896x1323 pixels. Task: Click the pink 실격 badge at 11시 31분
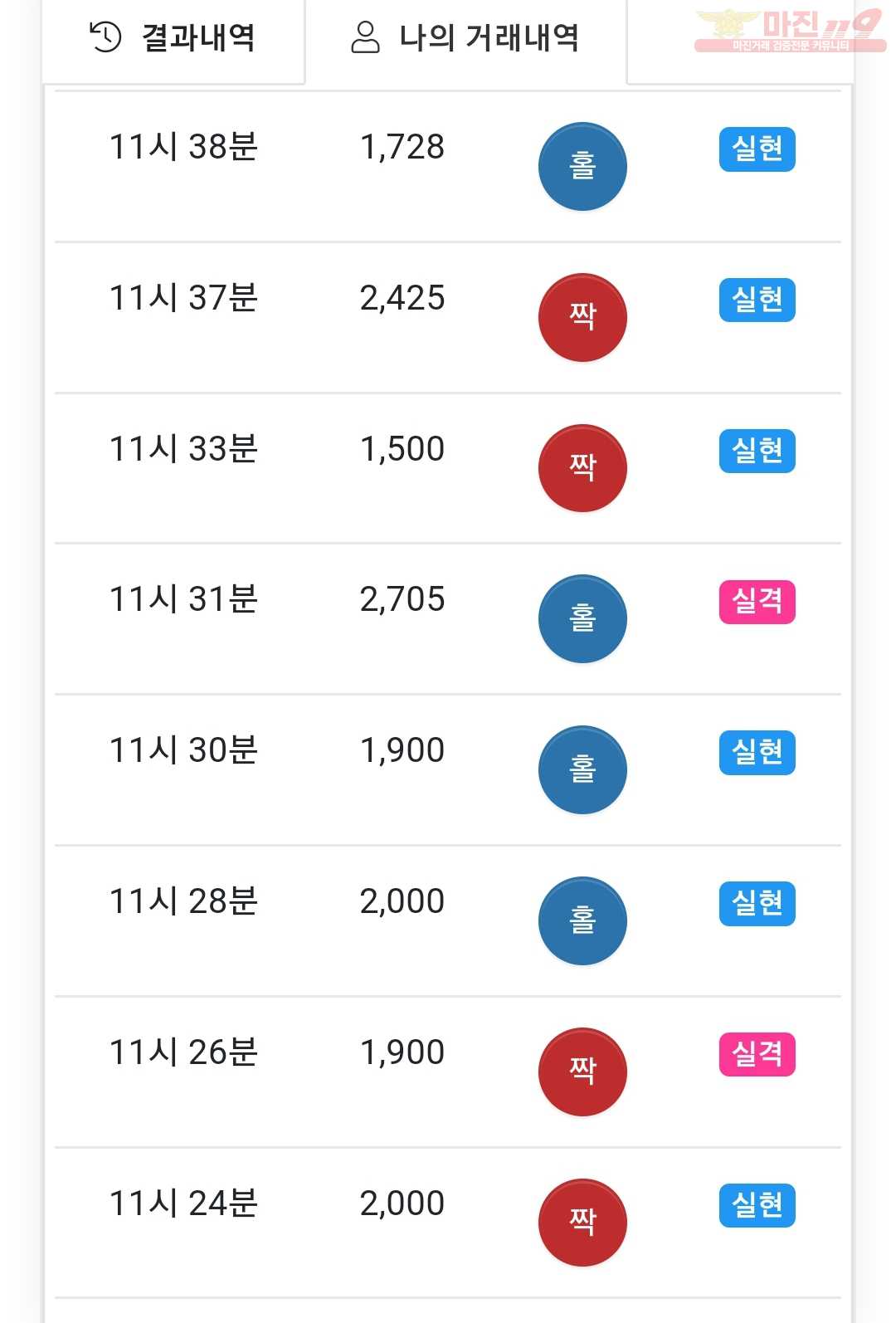[757, 602]
